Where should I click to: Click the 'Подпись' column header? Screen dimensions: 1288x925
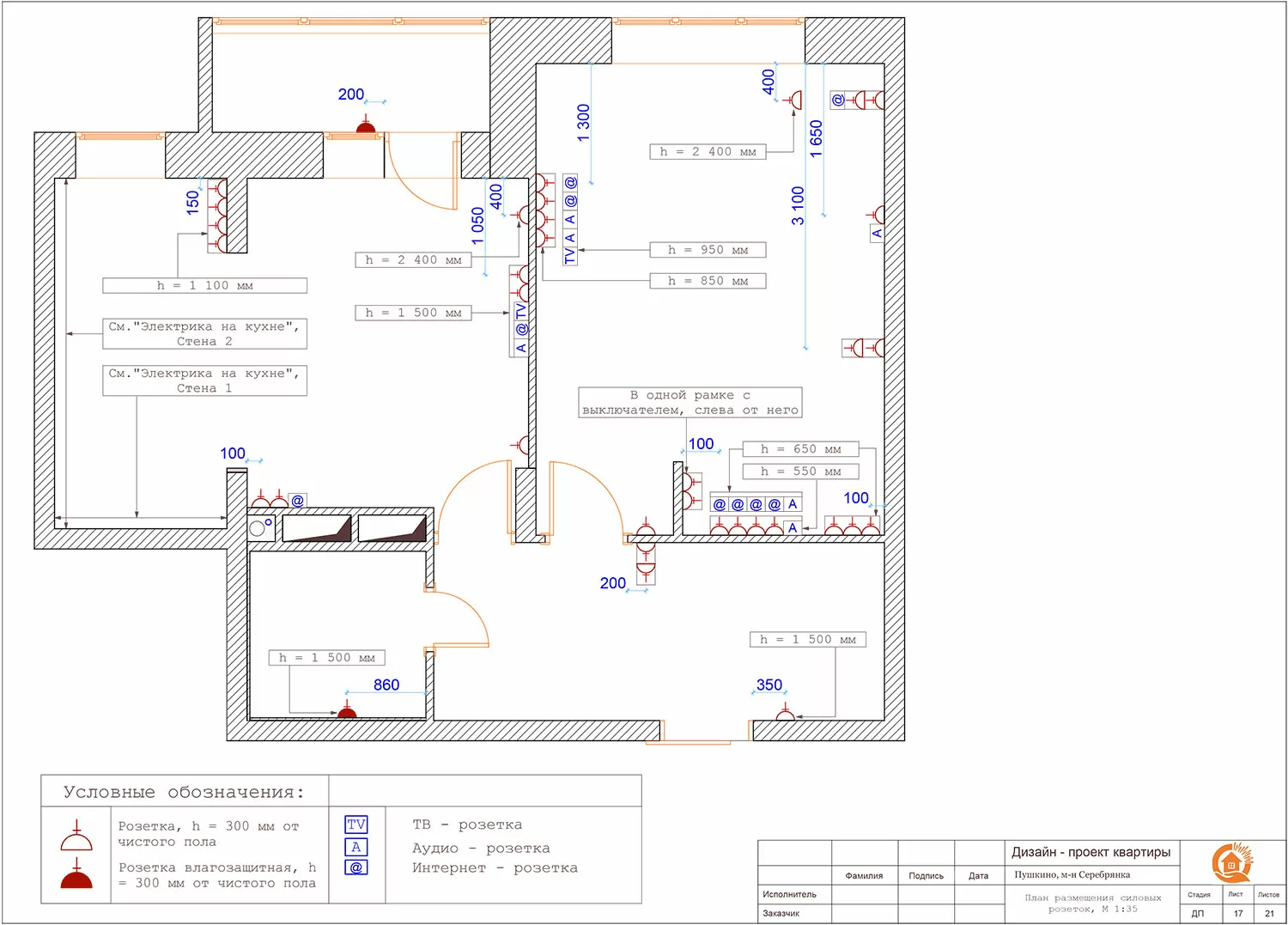point(926,876)
